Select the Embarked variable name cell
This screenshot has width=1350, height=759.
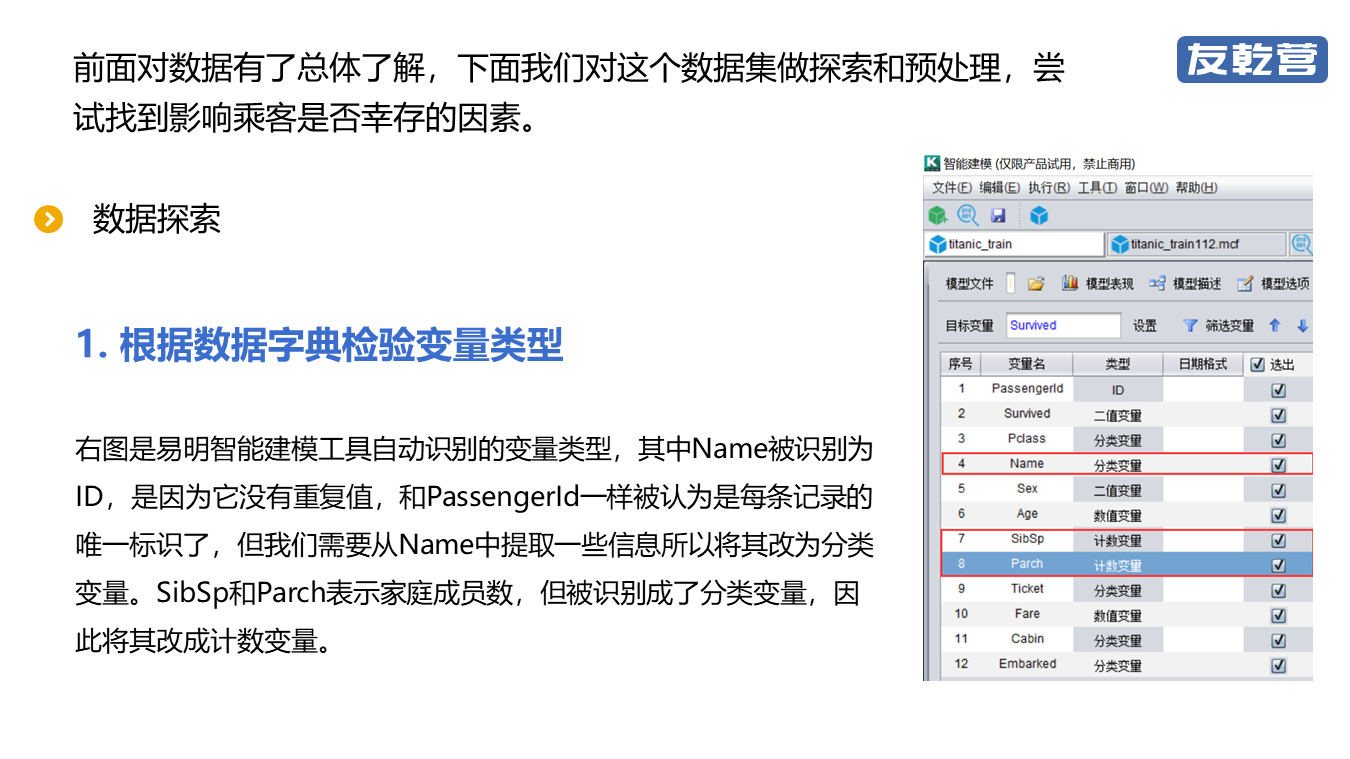(1027, 664)
